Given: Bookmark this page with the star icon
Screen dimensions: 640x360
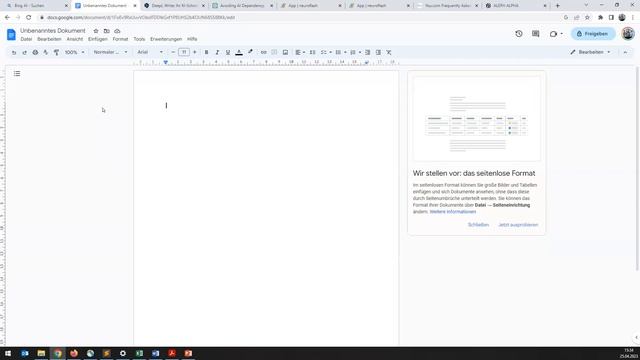Looking at the screenshot, I should point(587,18).
